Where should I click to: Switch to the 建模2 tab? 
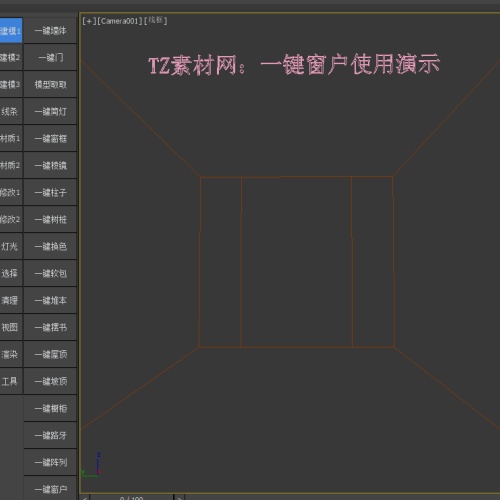[11, 57]
